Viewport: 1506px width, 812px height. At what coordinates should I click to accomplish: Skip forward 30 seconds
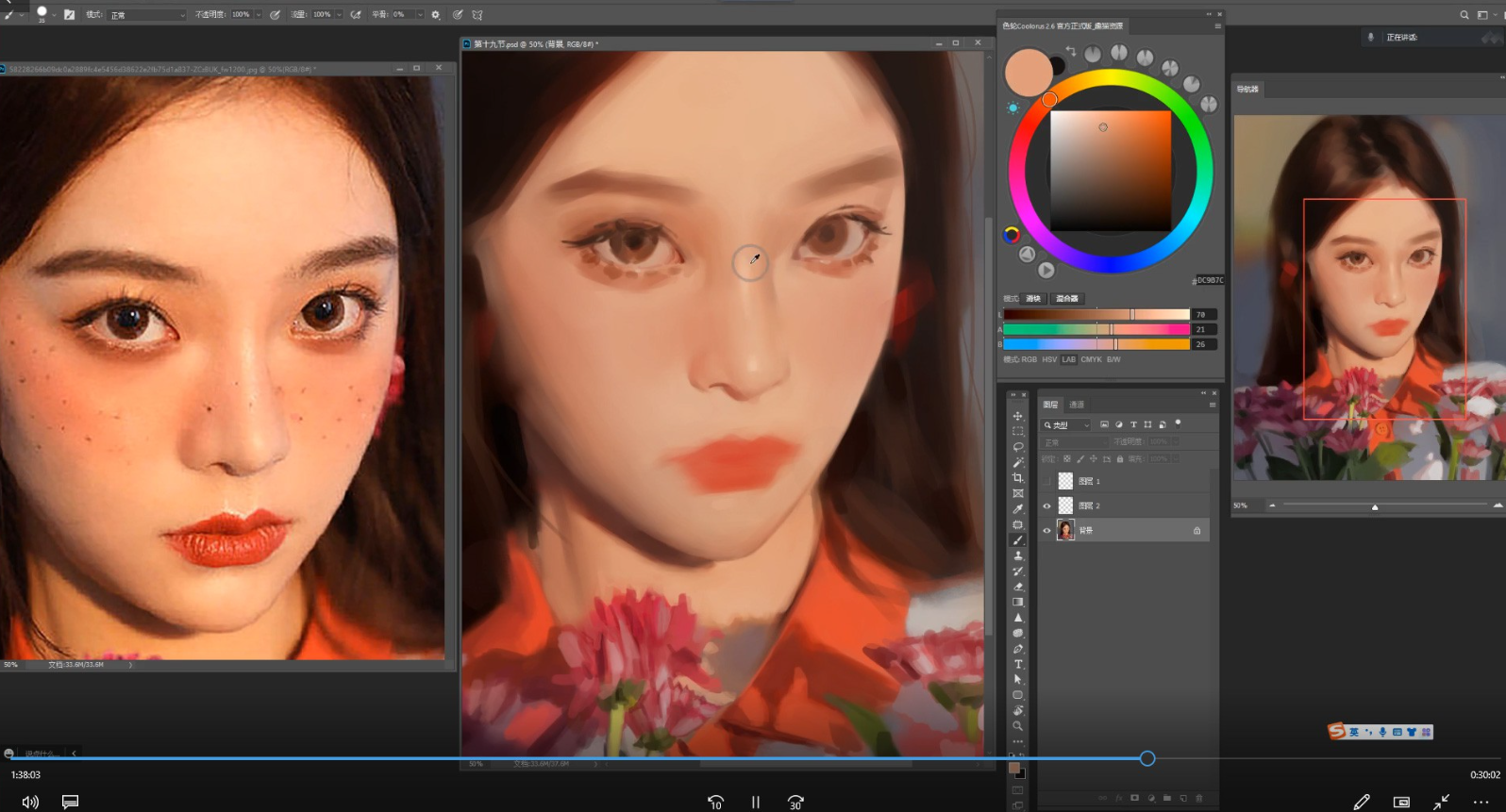[x=795, y=802]
